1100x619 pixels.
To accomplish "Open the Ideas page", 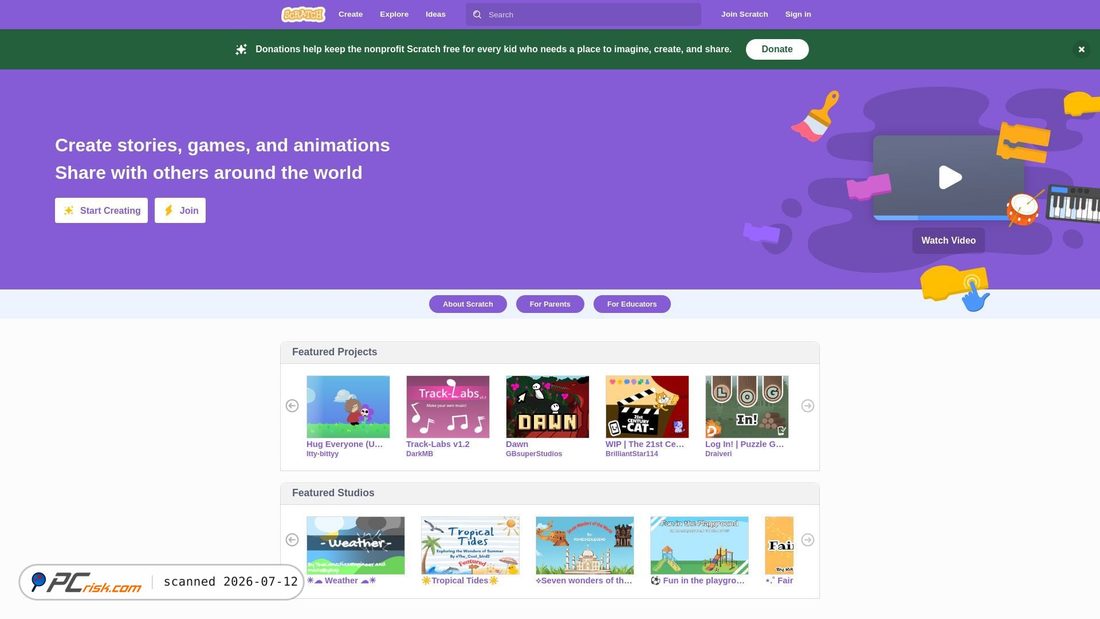I will coord(436,14).
